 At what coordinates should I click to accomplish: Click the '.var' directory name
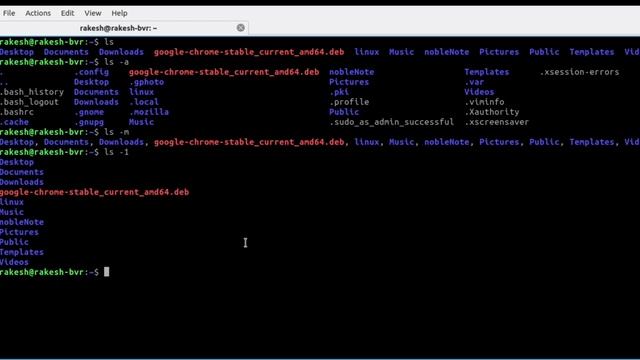click(474, 82)
